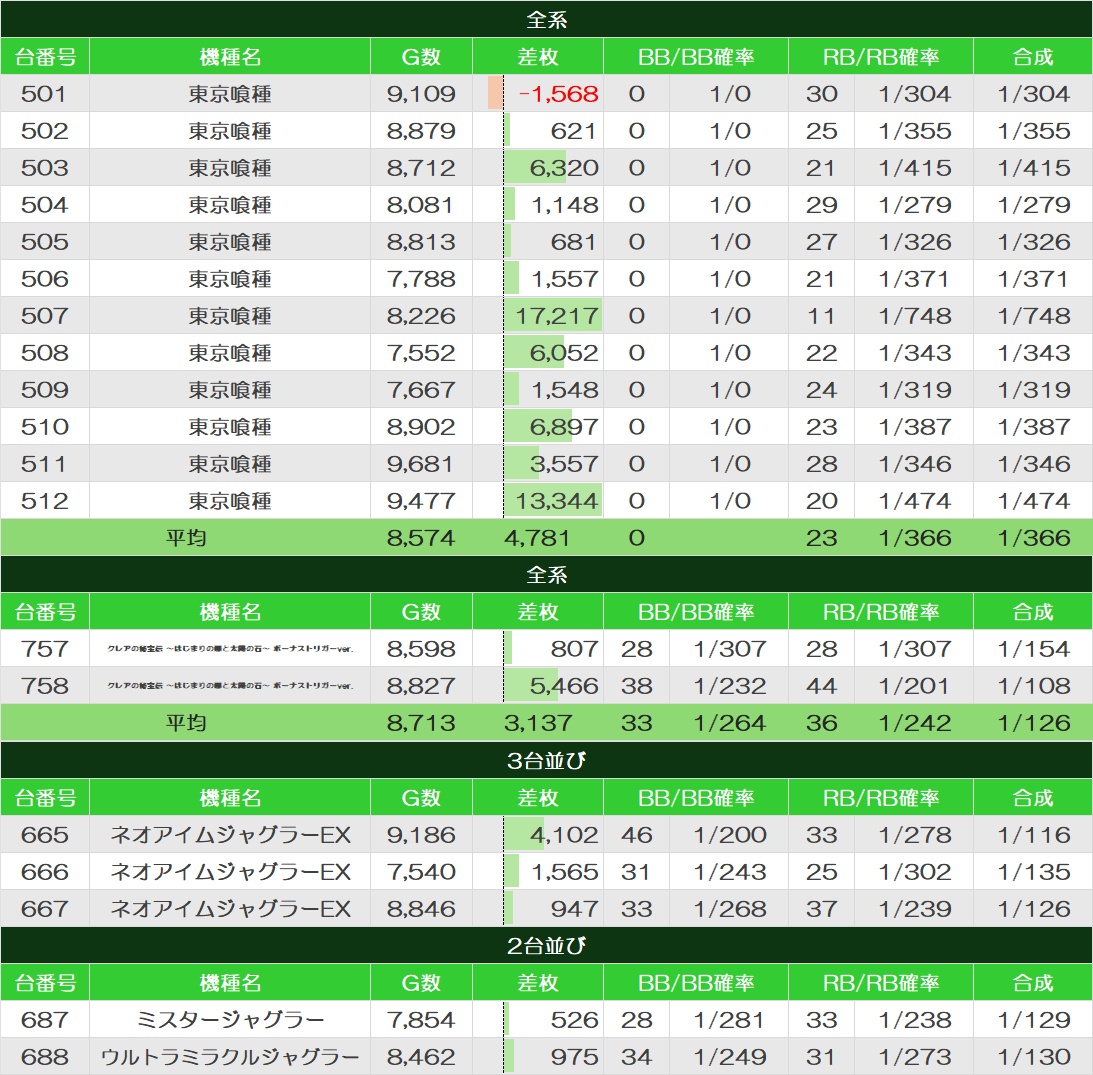1093x1075 pixels.
Task: Click G count 8,462 in row 688
Action: click(x=421, y=1057)
